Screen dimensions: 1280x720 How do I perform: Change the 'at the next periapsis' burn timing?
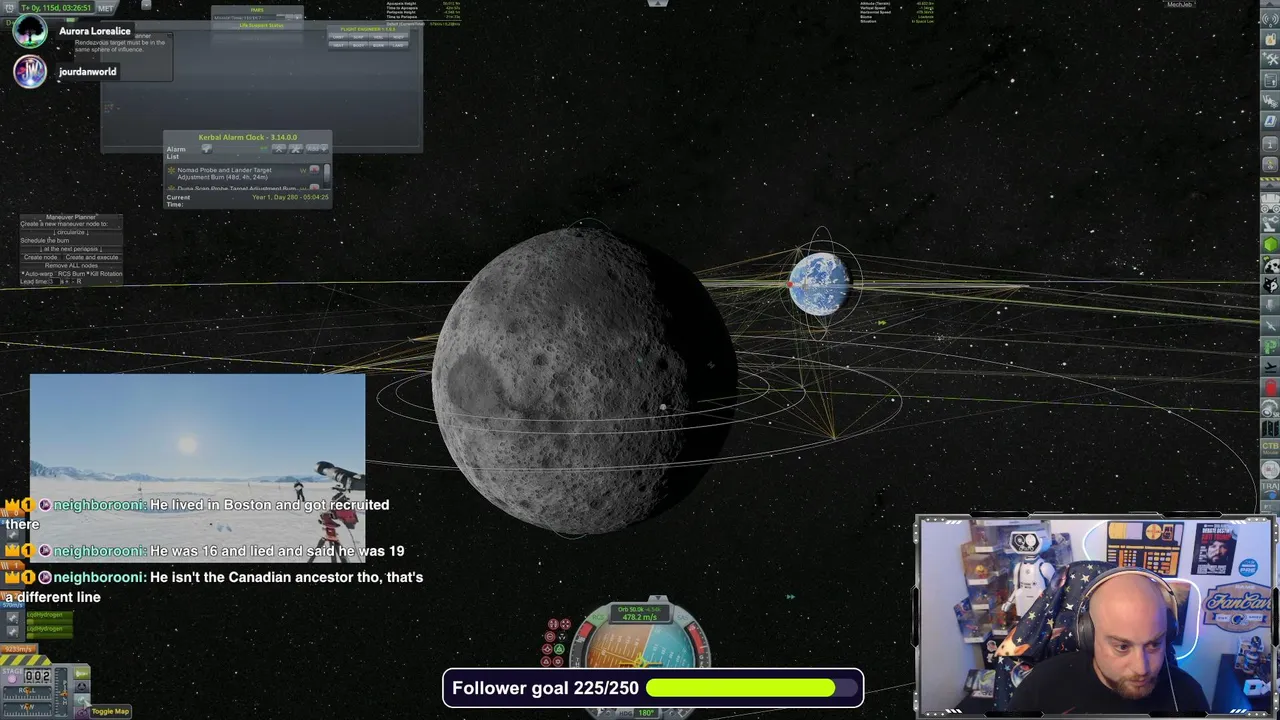pyautogui.click(x=71, y=249)
